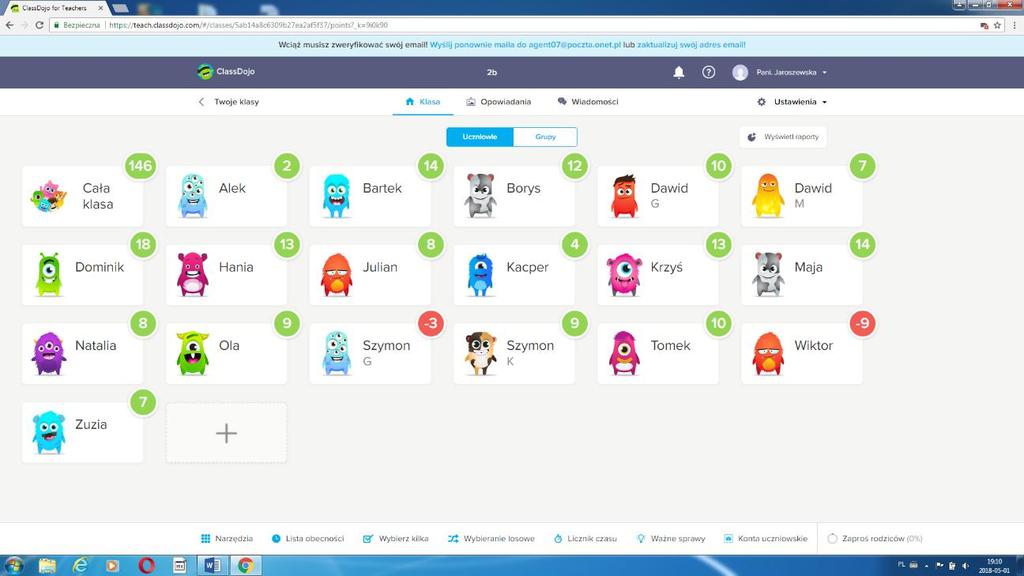Viewport: 1024px width, 576px height.
Task: Open the help question mark icon
Action: click(x=709, y=72)
